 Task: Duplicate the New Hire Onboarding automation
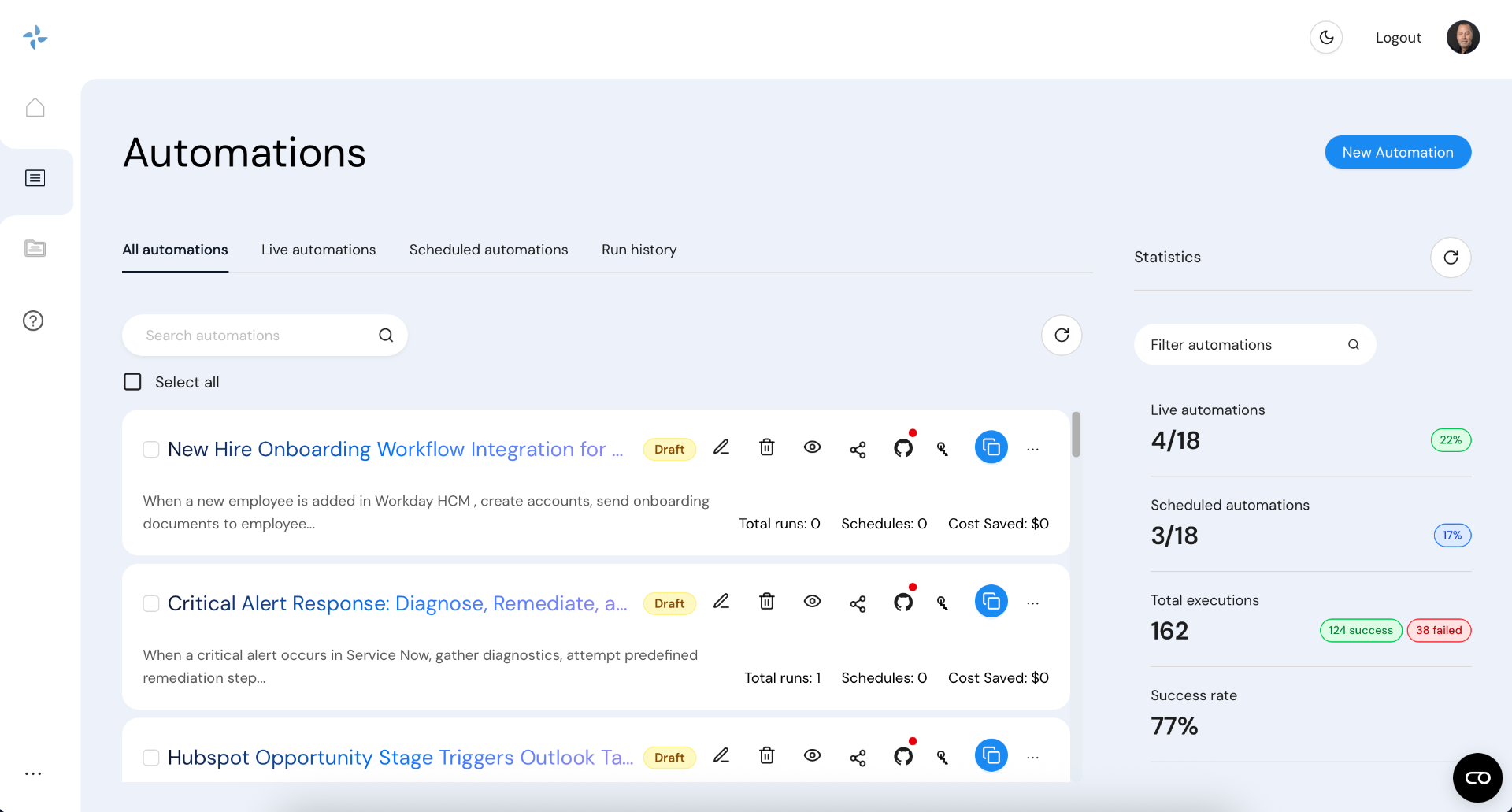991,447
